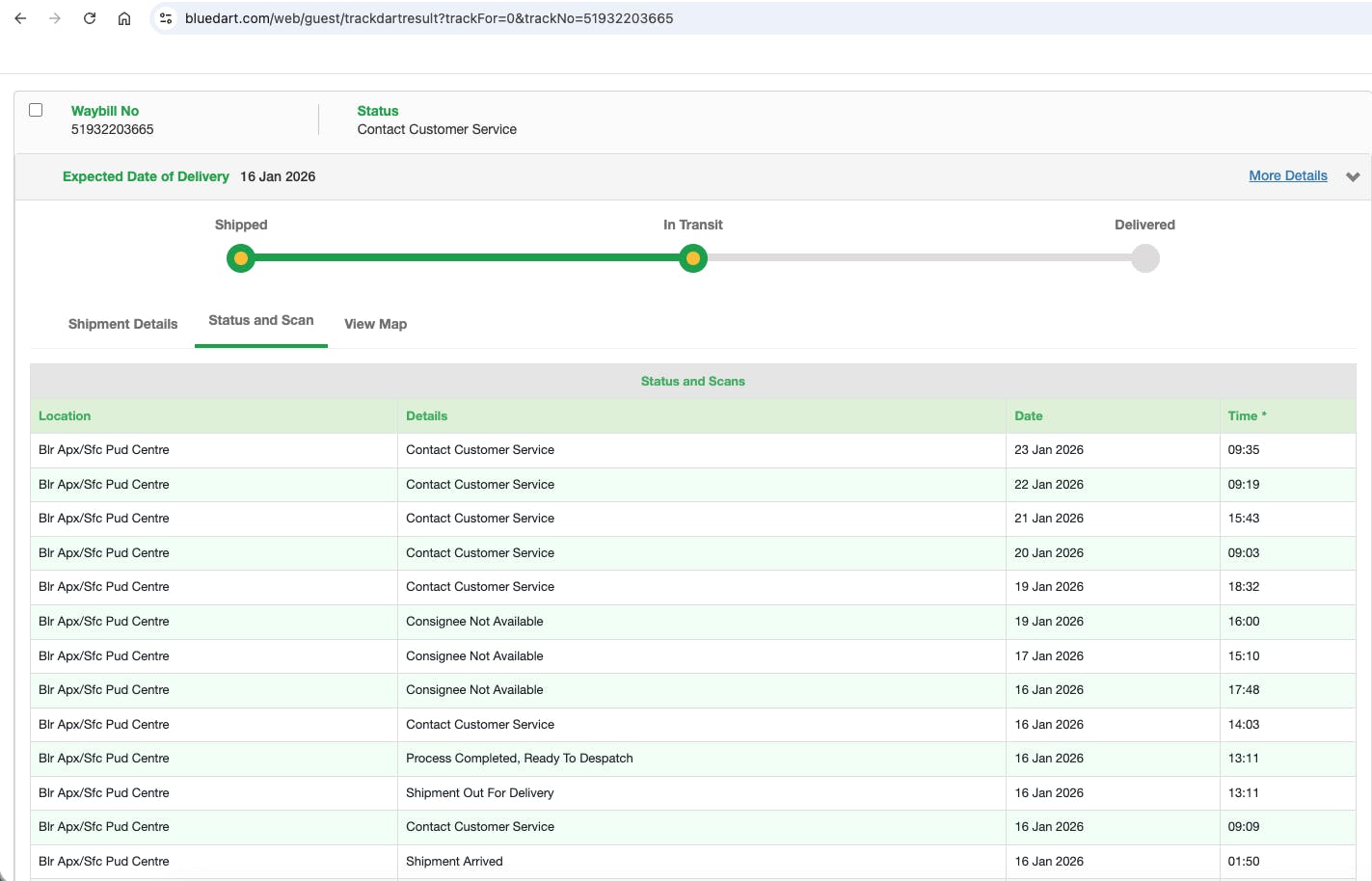This screenshot has width=1372, height=881.
Task: Reload the tracking page
Action: 90,18
